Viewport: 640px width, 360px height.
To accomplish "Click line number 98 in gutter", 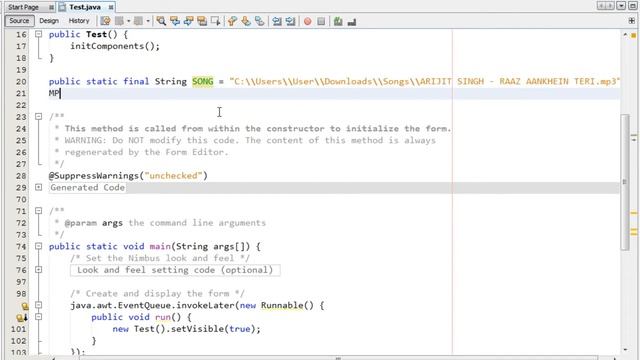I will click(21, 294).
